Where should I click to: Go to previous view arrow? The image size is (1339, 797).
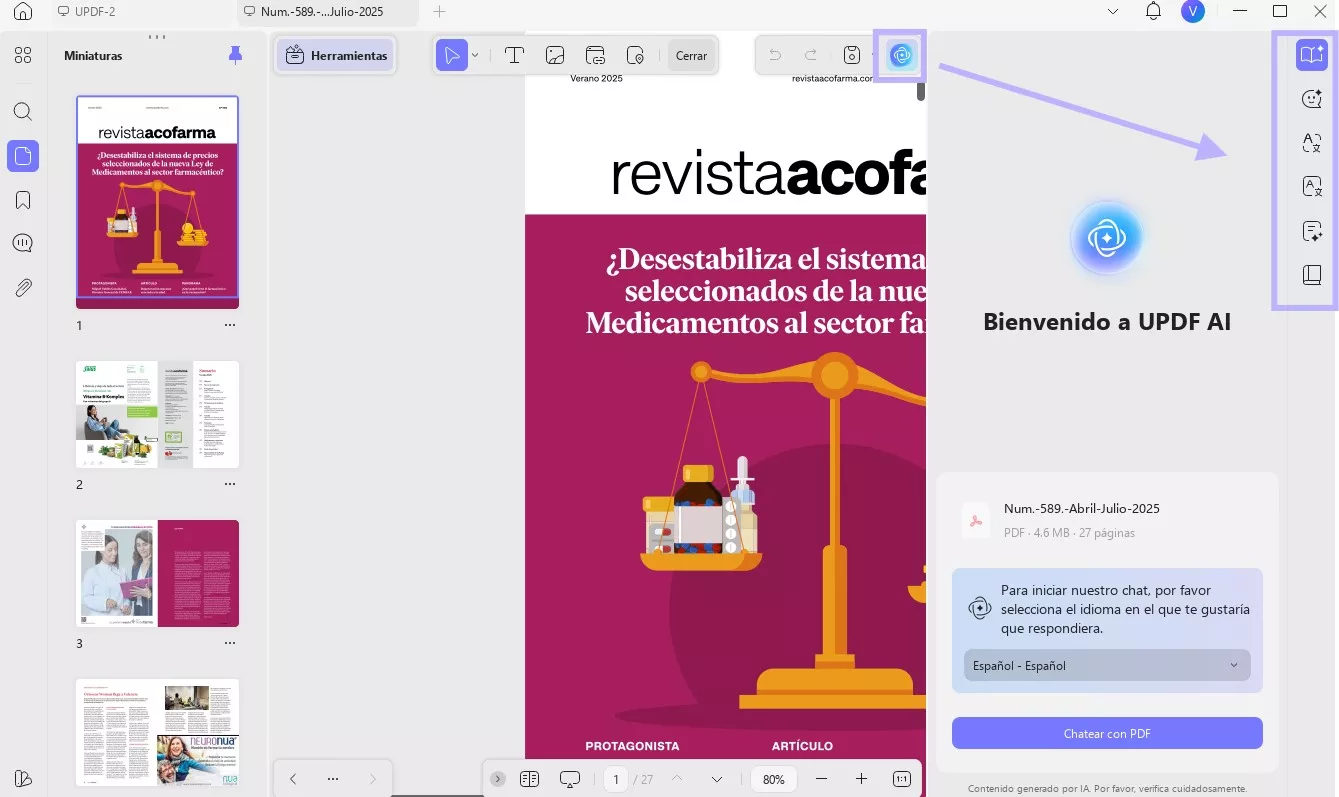click(x=293, y=778)
